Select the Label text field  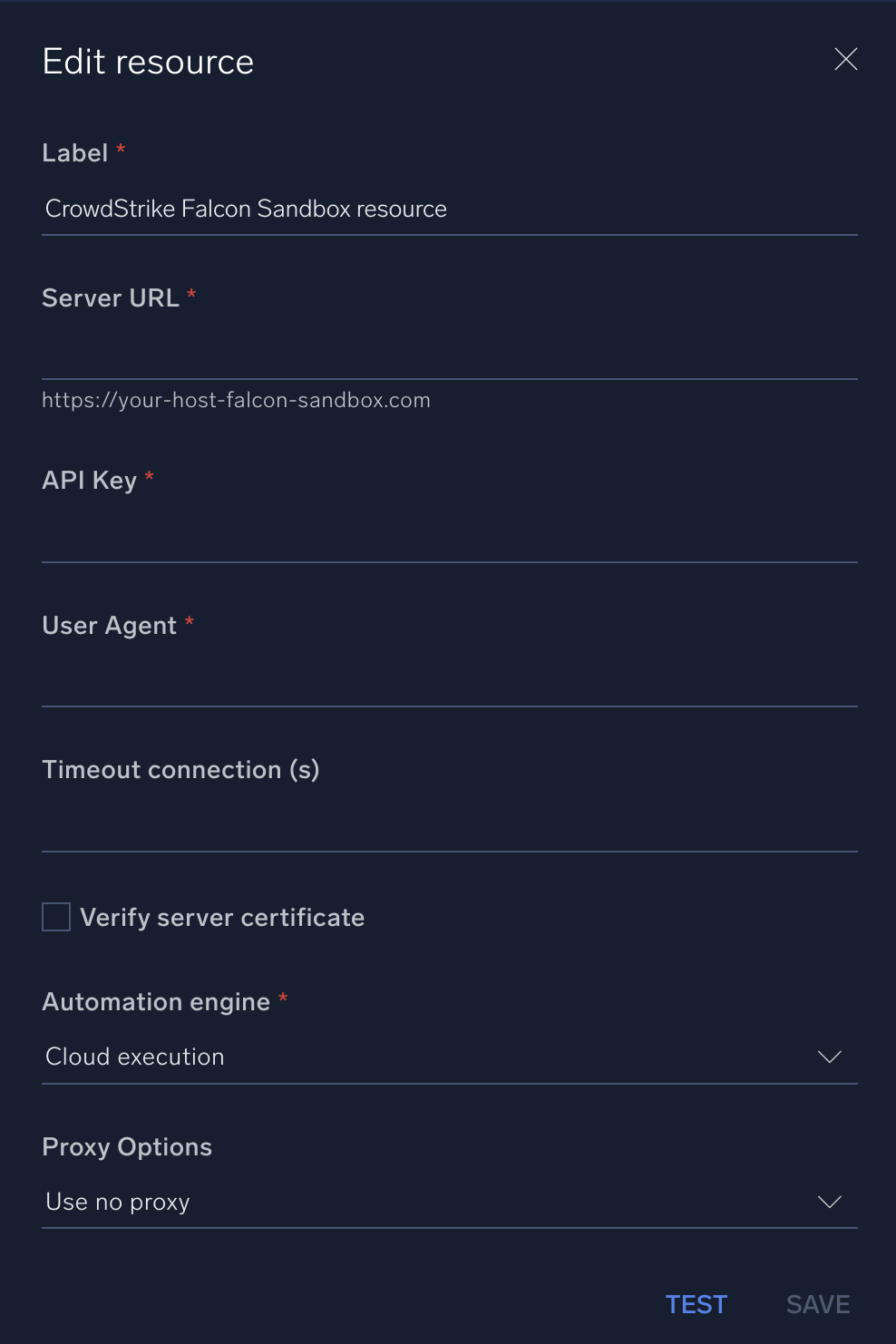click(x=449, y=209)
